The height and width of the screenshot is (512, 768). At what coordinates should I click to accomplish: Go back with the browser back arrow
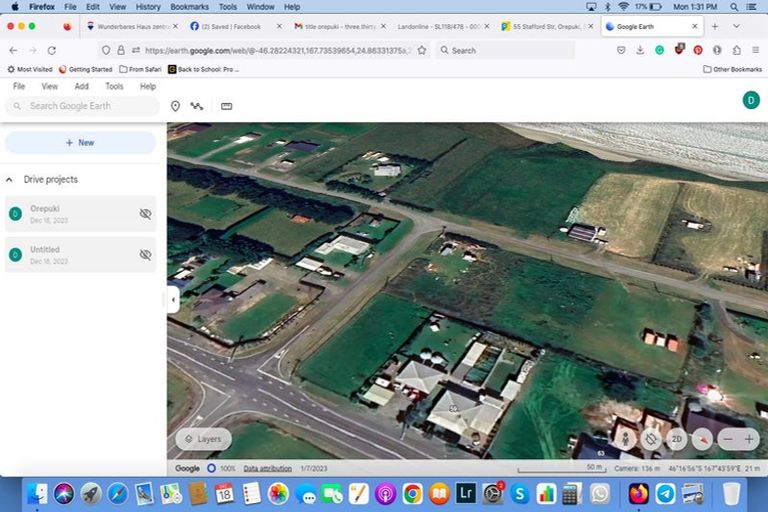[13, 50]
